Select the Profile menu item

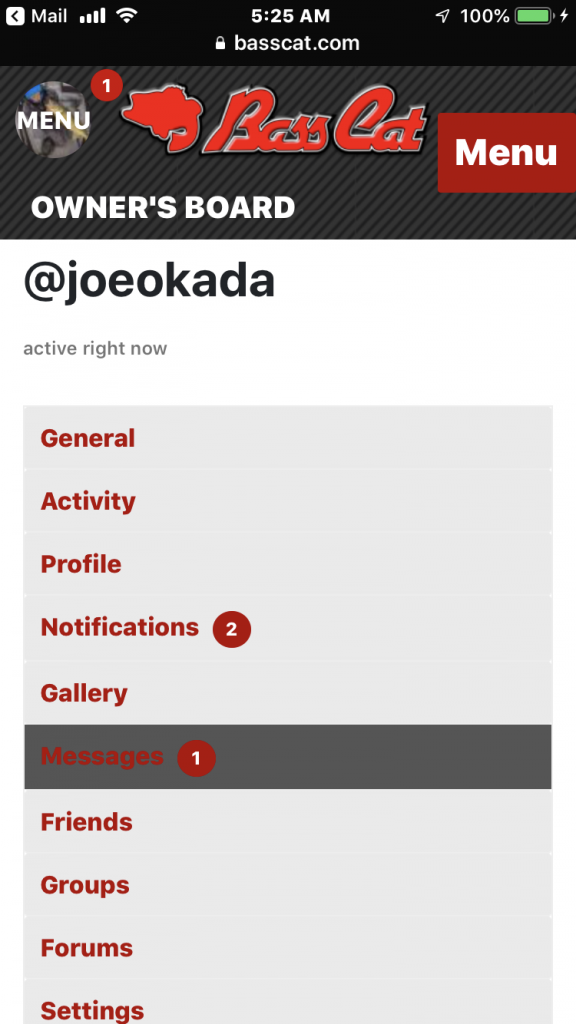pos(288,564)
